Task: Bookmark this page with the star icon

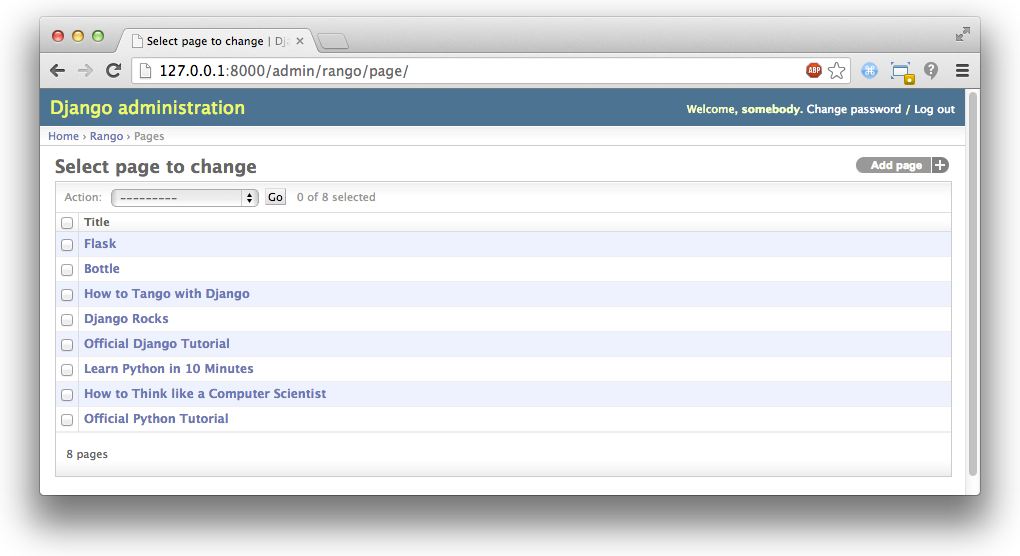Action: pos(837,70)
